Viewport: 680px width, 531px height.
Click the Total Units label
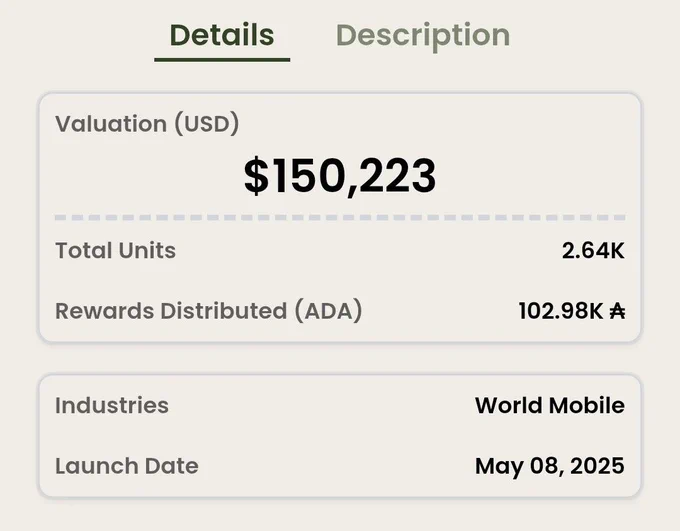tap(115, 251)
